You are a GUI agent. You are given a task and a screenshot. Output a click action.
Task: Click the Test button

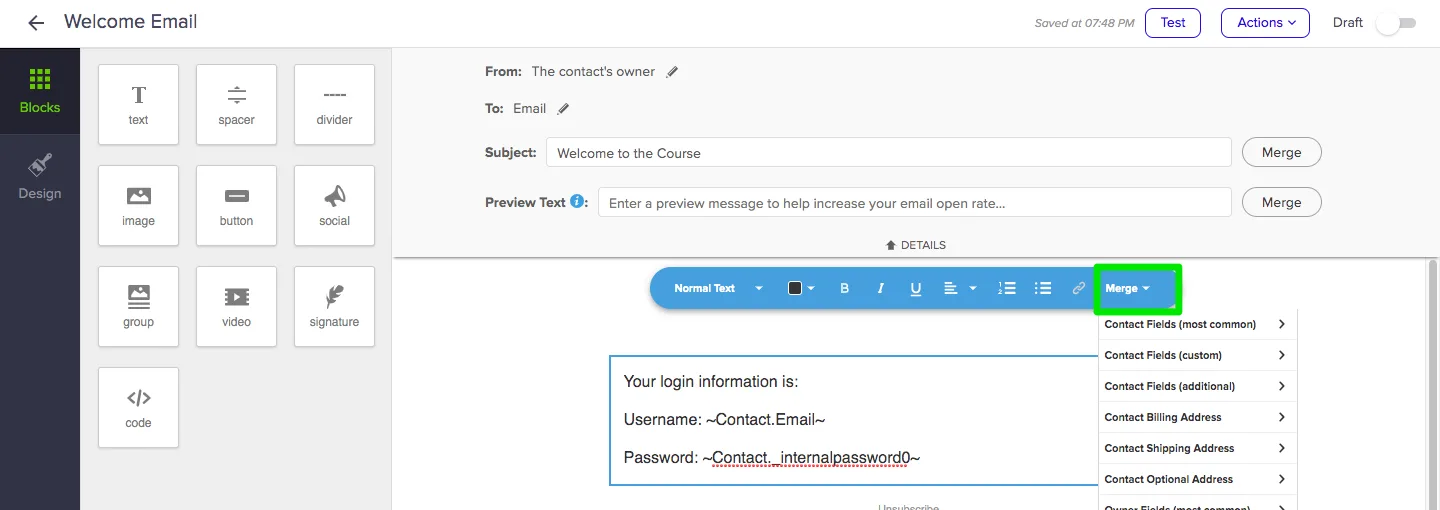click(x=1173, y=23)
